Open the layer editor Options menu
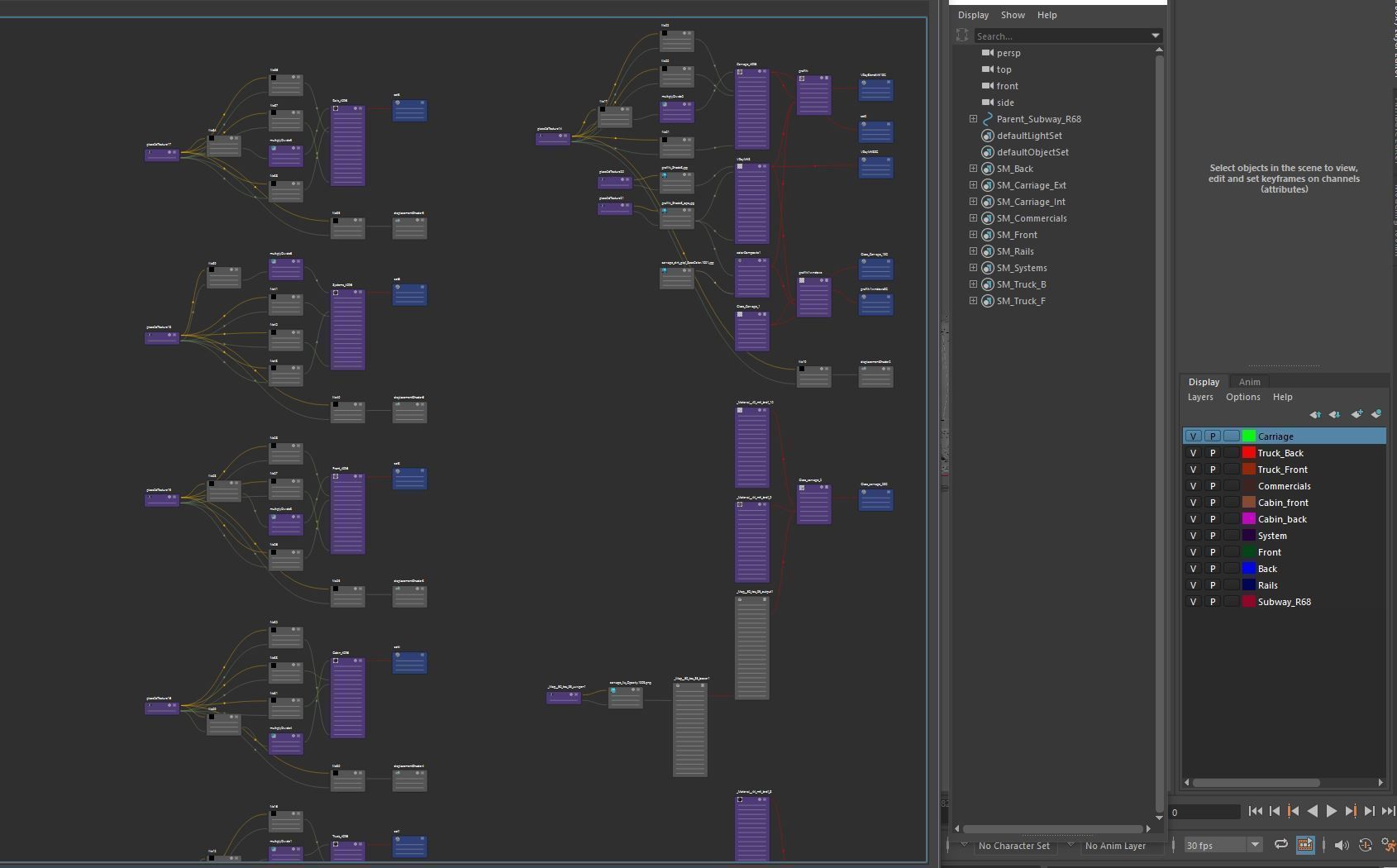This screenshot has height=868, width=1397. (x=1242, y=397)
